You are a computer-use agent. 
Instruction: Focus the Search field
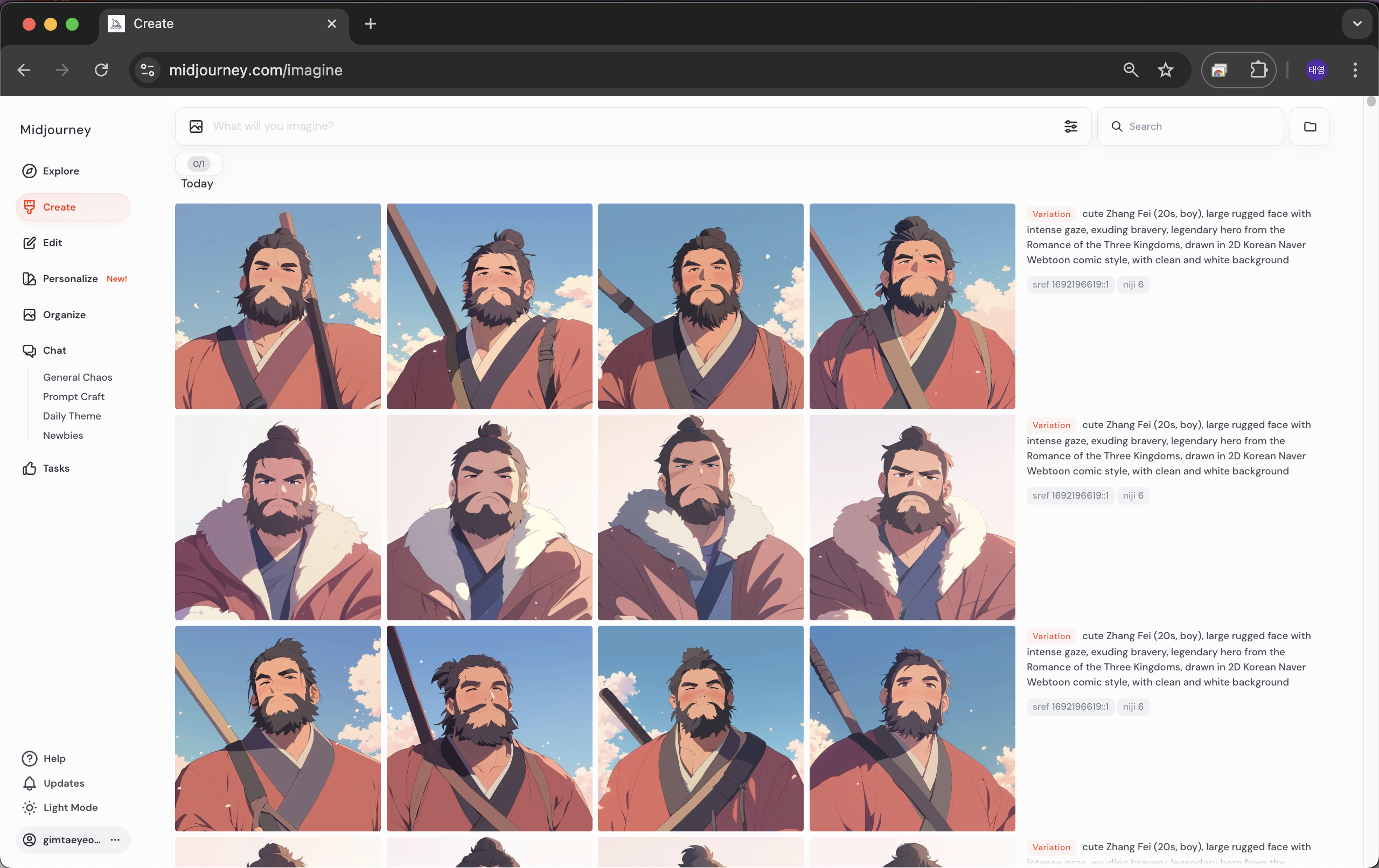[1190, 127]
